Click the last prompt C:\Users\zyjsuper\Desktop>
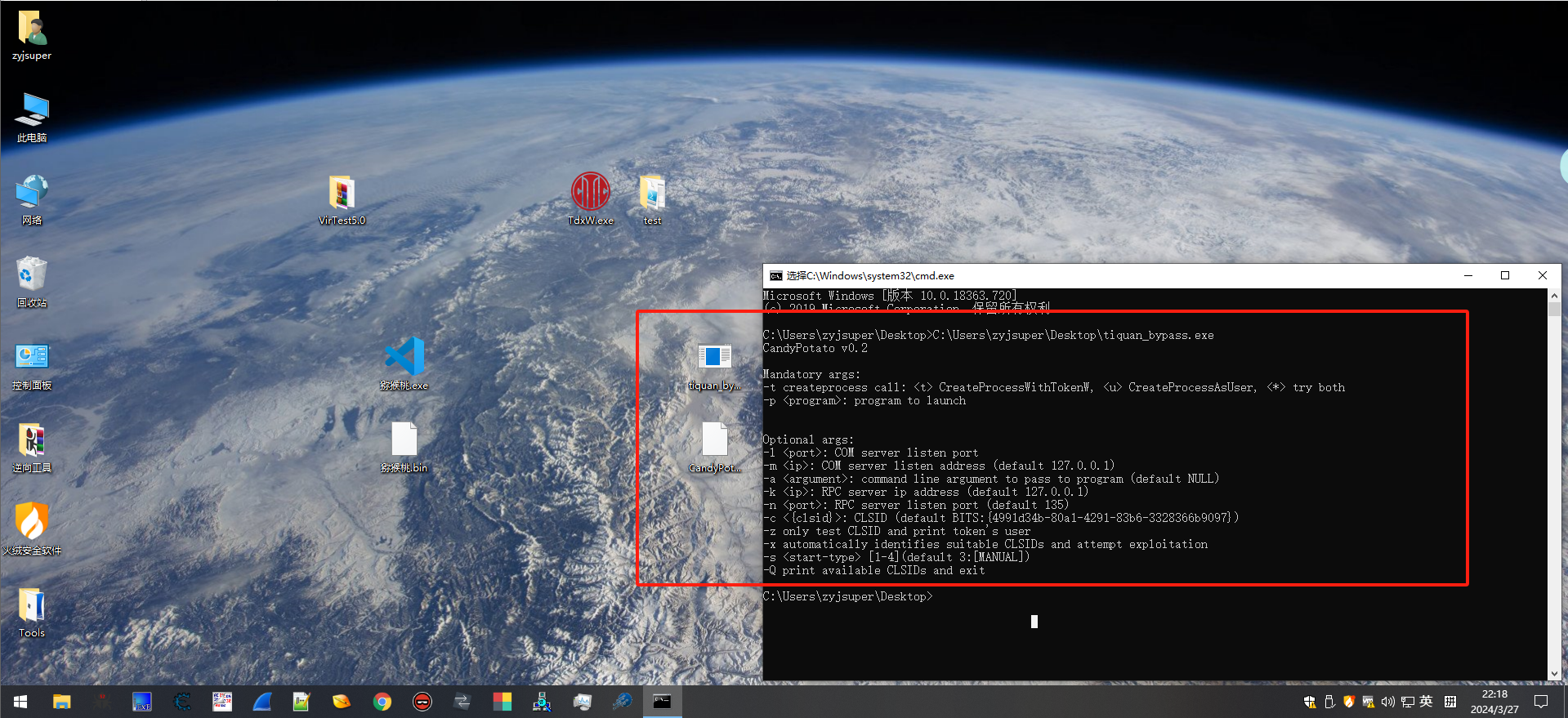This screenshot has height=718, width=1568. (847, 597)
